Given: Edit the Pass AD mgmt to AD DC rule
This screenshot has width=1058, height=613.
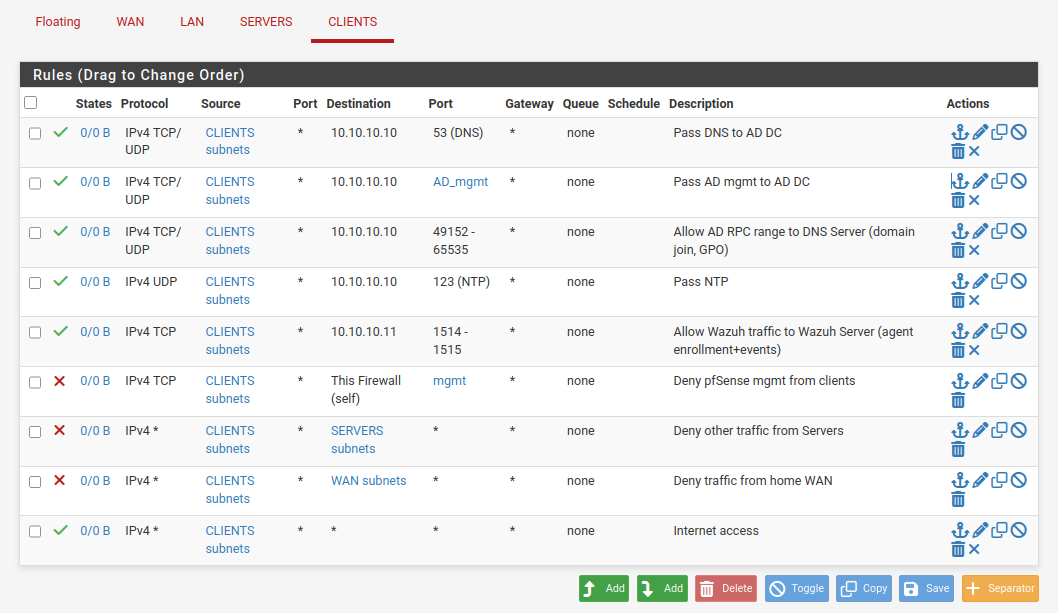Looking at the screenshot, I should tap(980, 182).
